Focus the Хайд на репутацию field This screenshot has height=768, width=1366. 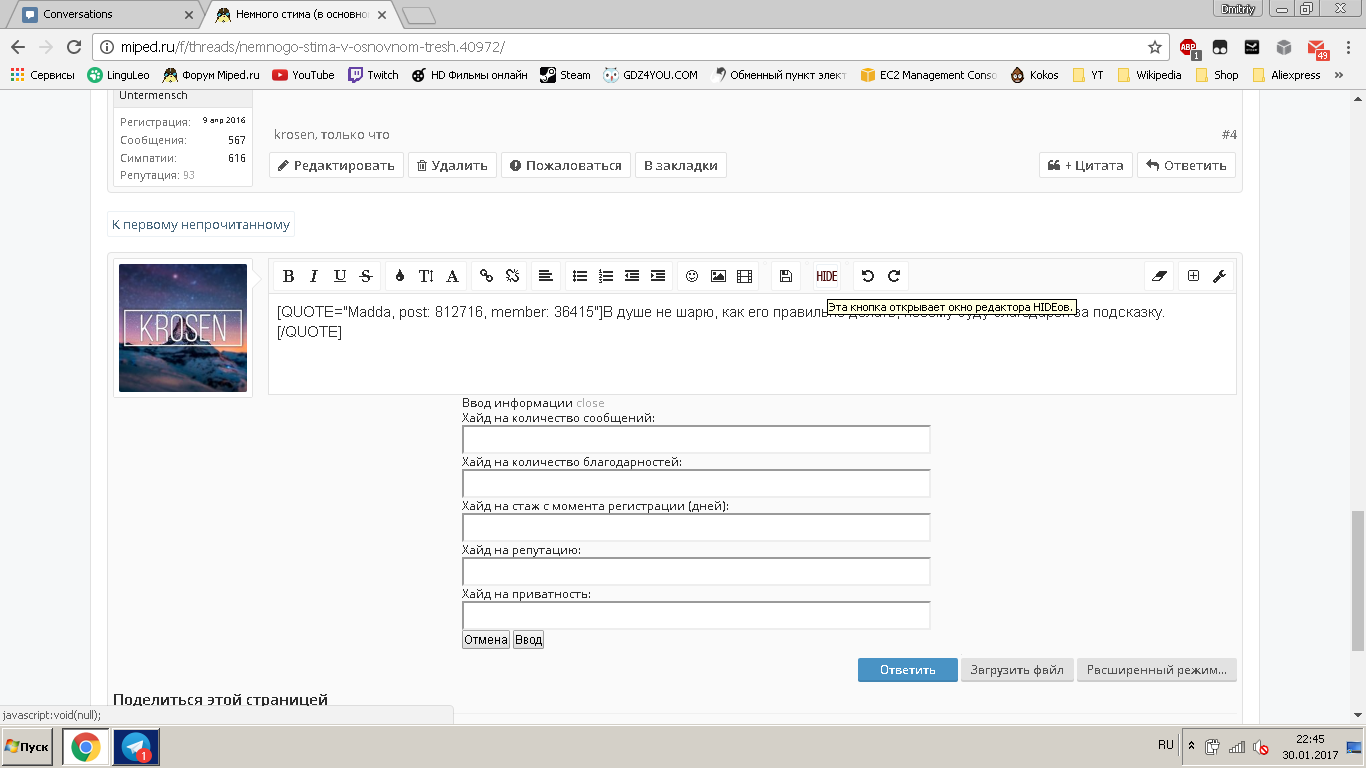(x=696, y=572)
